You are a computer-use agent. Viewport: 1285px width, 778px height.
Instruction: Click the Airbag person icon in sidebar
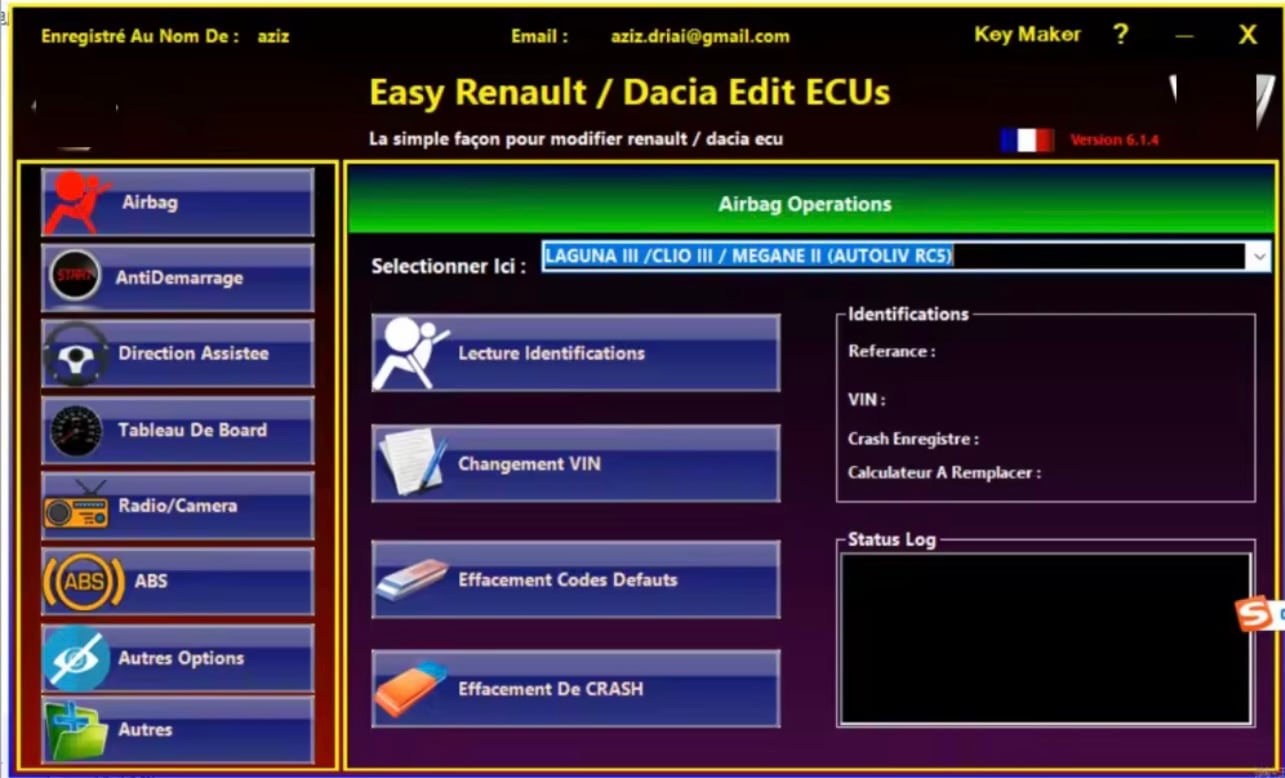pos(77,202)
